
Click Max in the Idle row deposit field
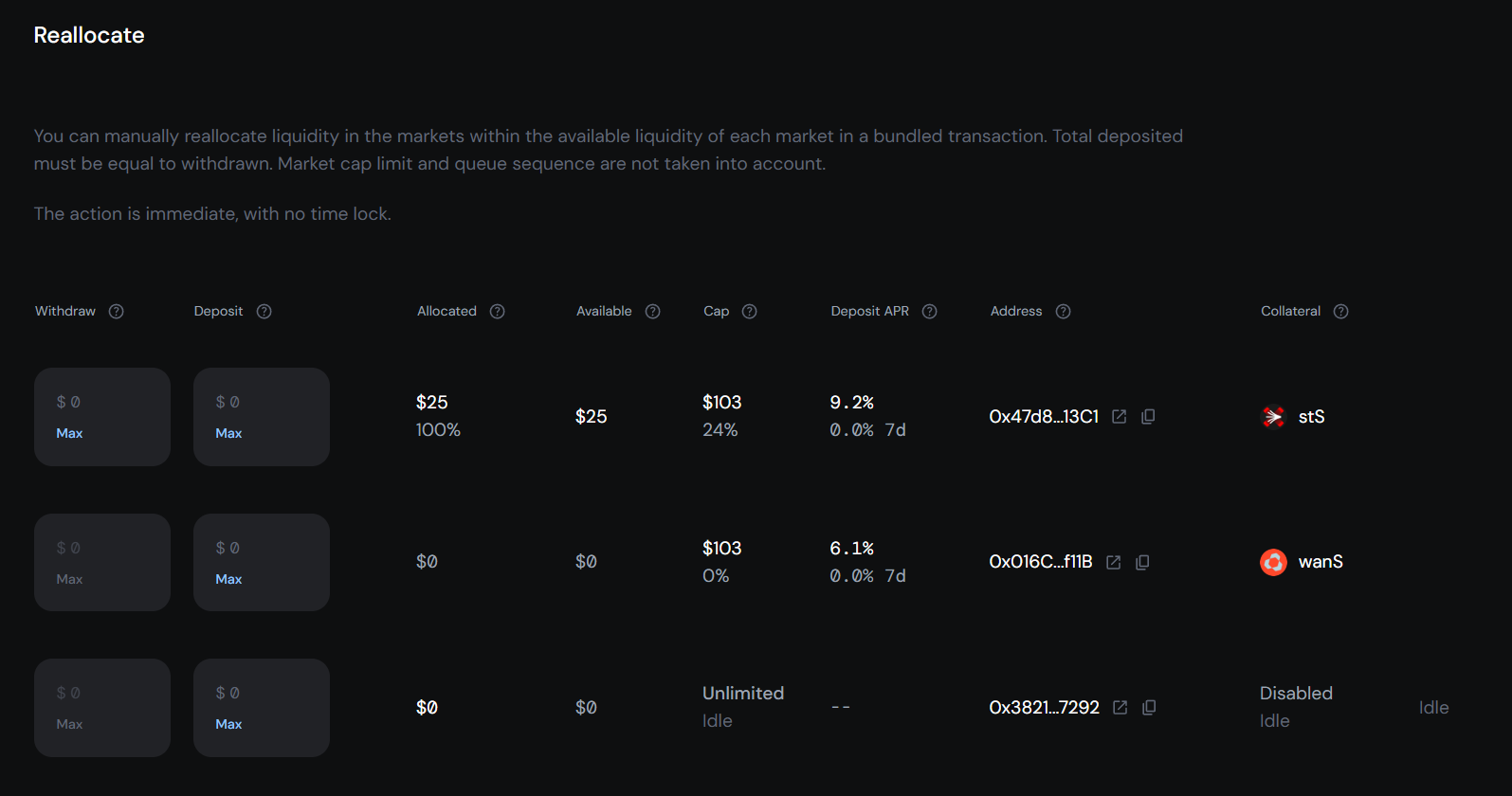click(228, 723)
